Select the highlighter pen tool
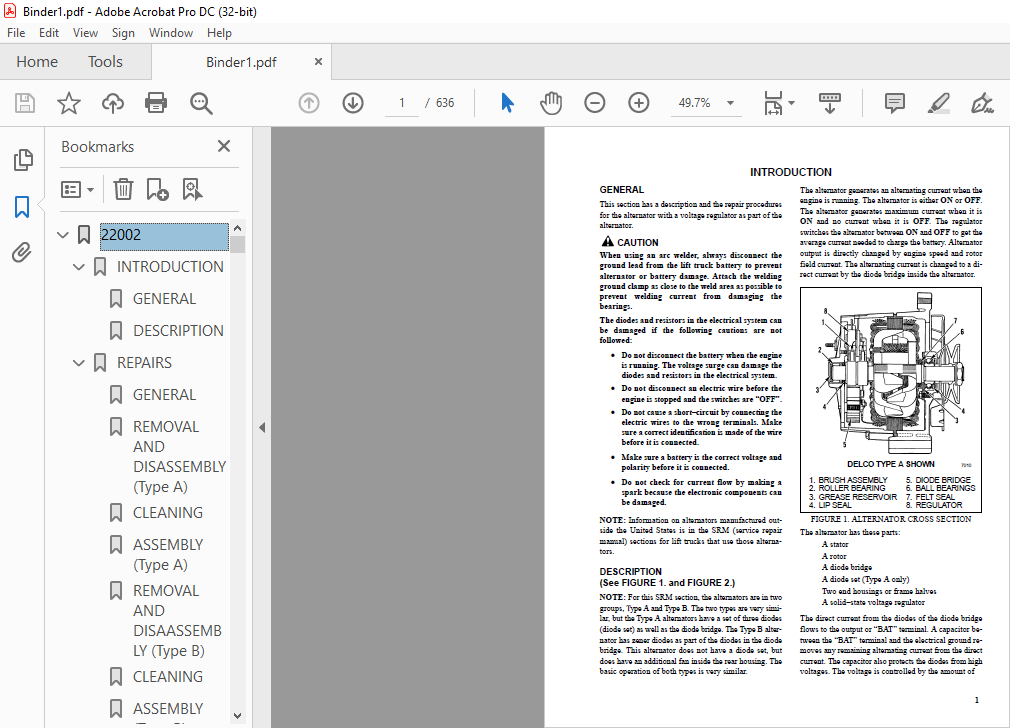 (x=939, y=103)
